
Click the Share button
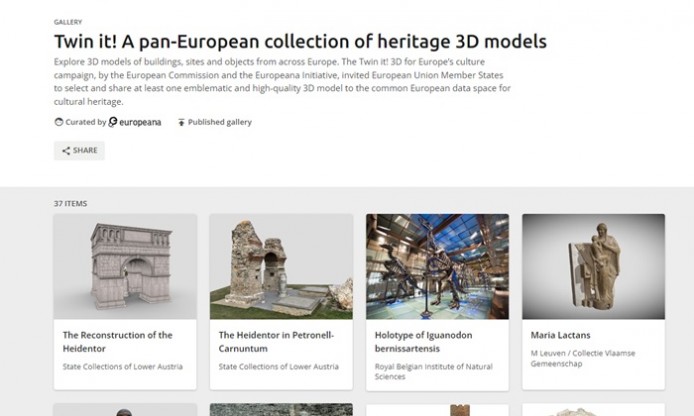tap(79, 150)
